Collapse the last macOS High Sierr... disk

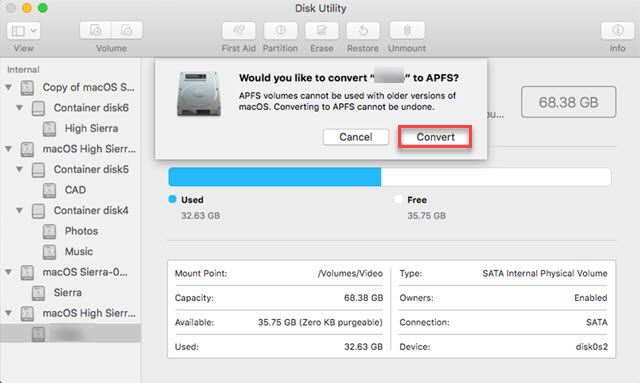point(9,313)
